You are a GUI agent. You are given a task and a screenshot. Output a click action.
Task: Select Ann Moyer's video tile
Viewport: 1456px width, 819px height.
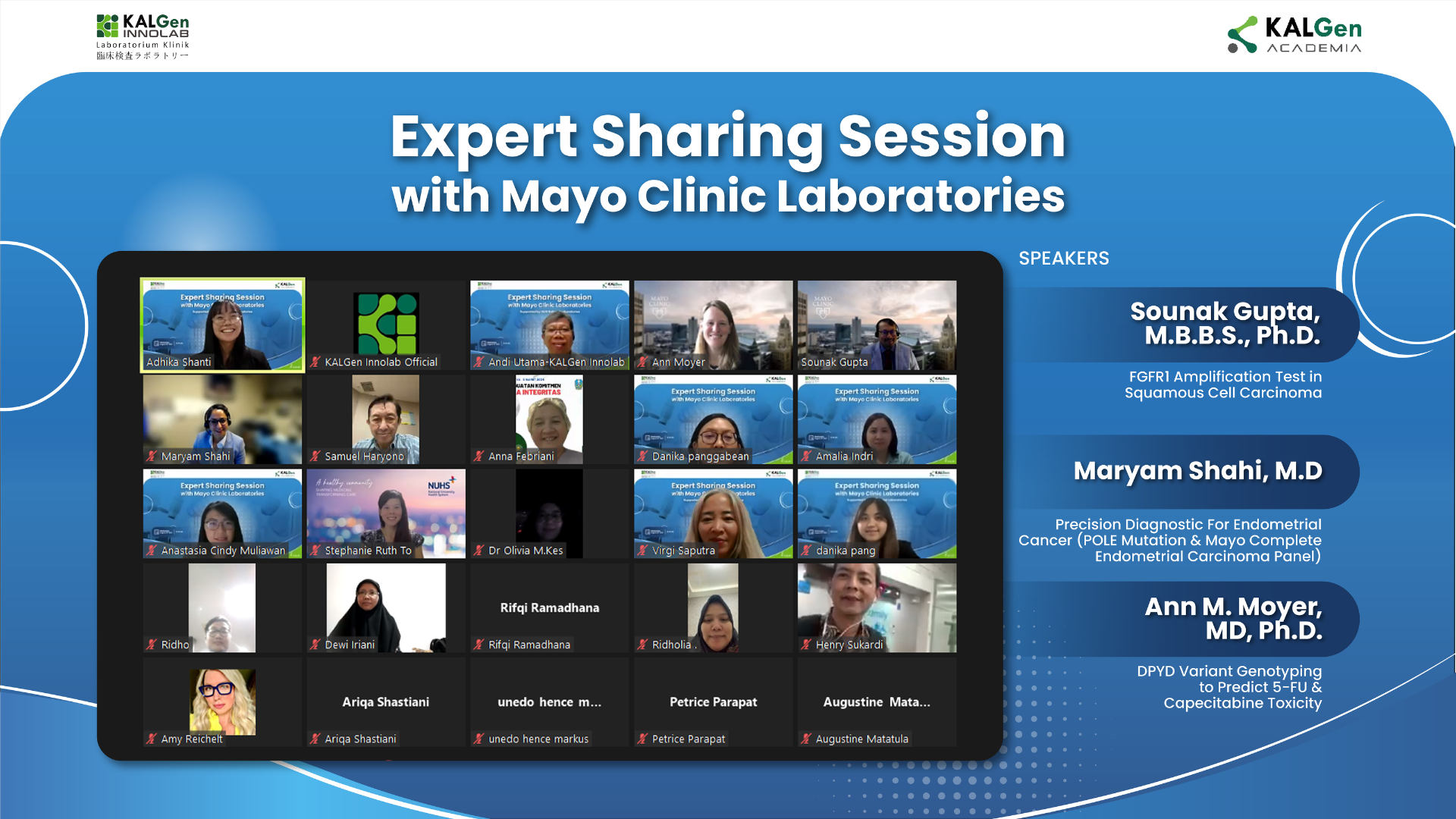(714, 325)
